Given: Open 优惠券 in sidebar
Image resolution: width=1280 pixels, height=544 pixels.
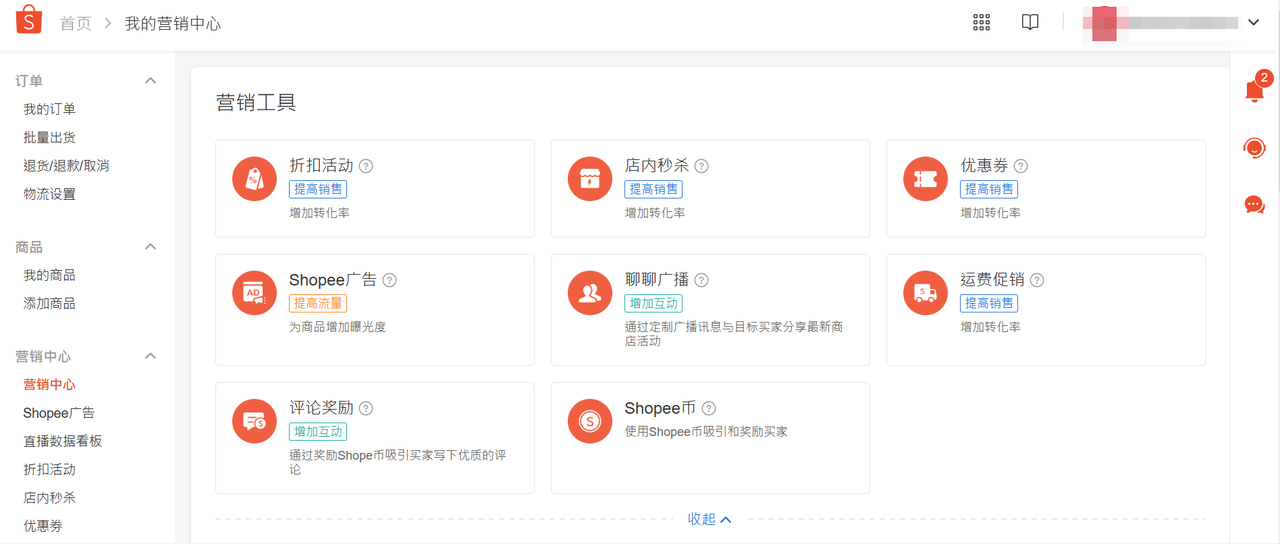Looking at the screenshot, I should [x=43, y=525].
